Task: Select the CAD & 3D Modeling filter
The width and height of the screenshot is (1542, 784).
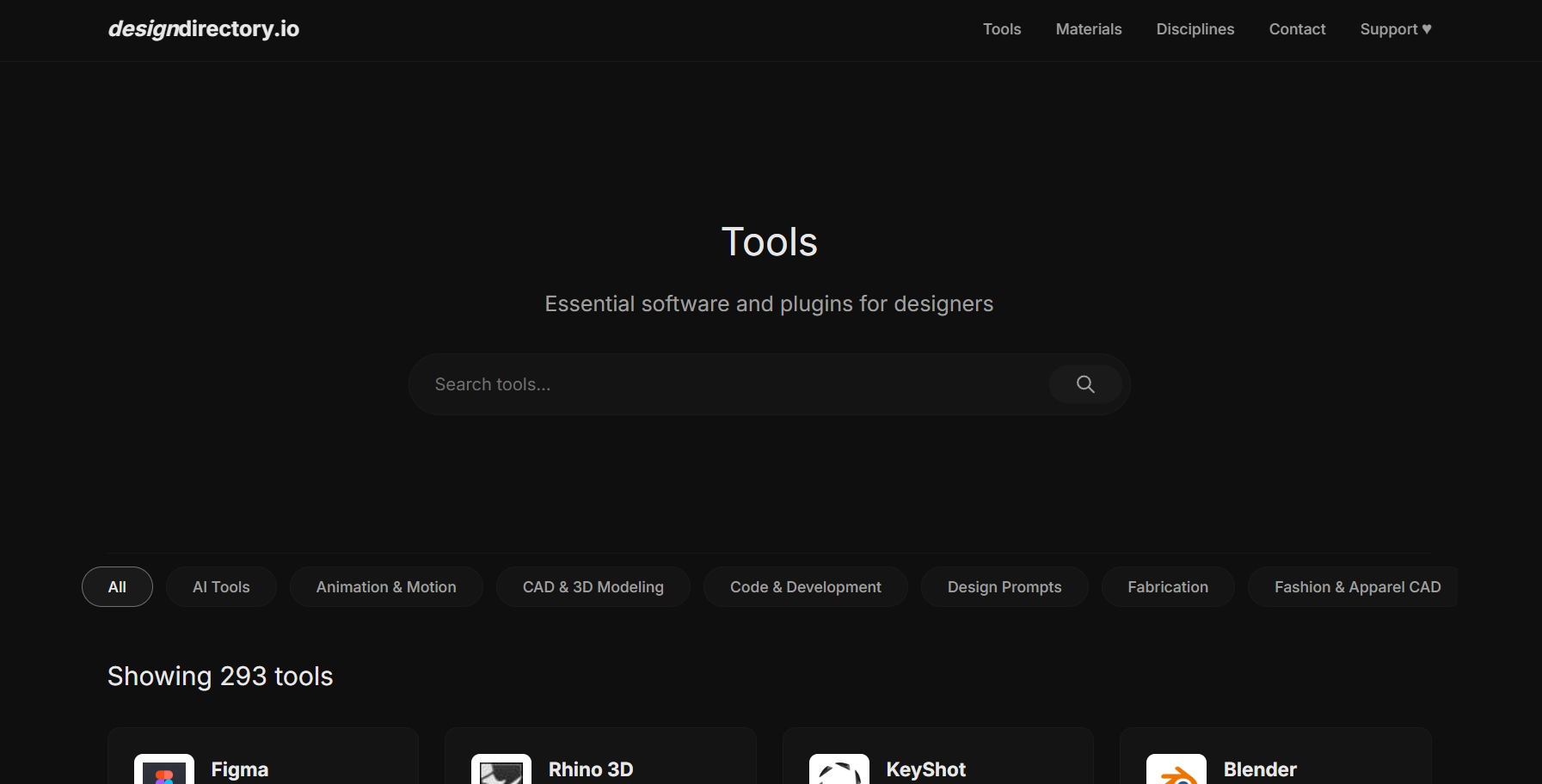Action: [593, 586]
